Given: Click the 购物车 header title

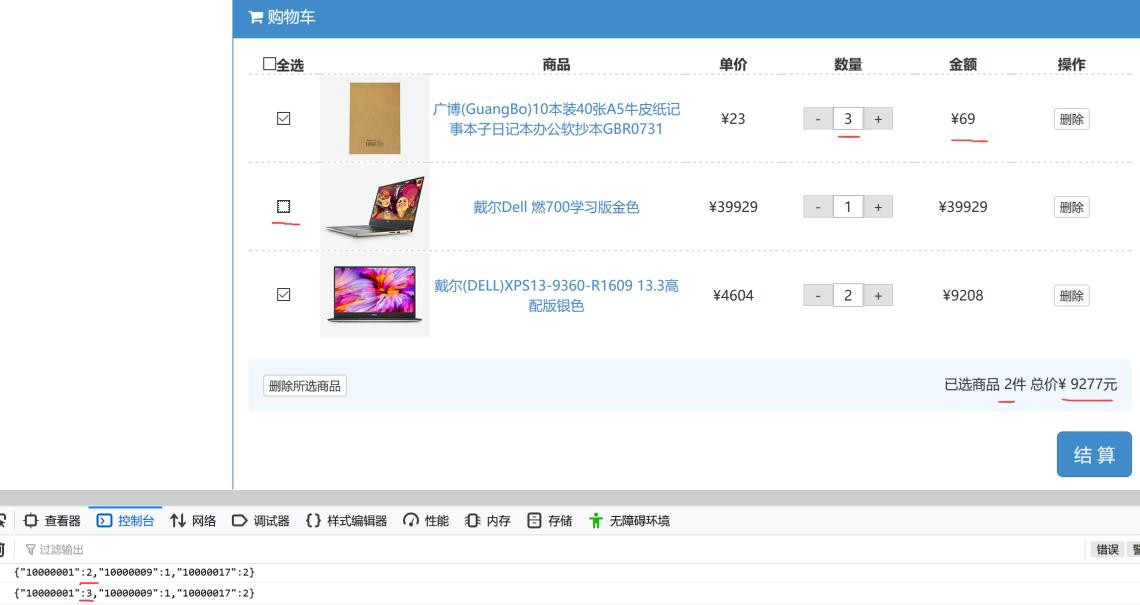Looking at the screenshot, I should [x=291, y=17].
